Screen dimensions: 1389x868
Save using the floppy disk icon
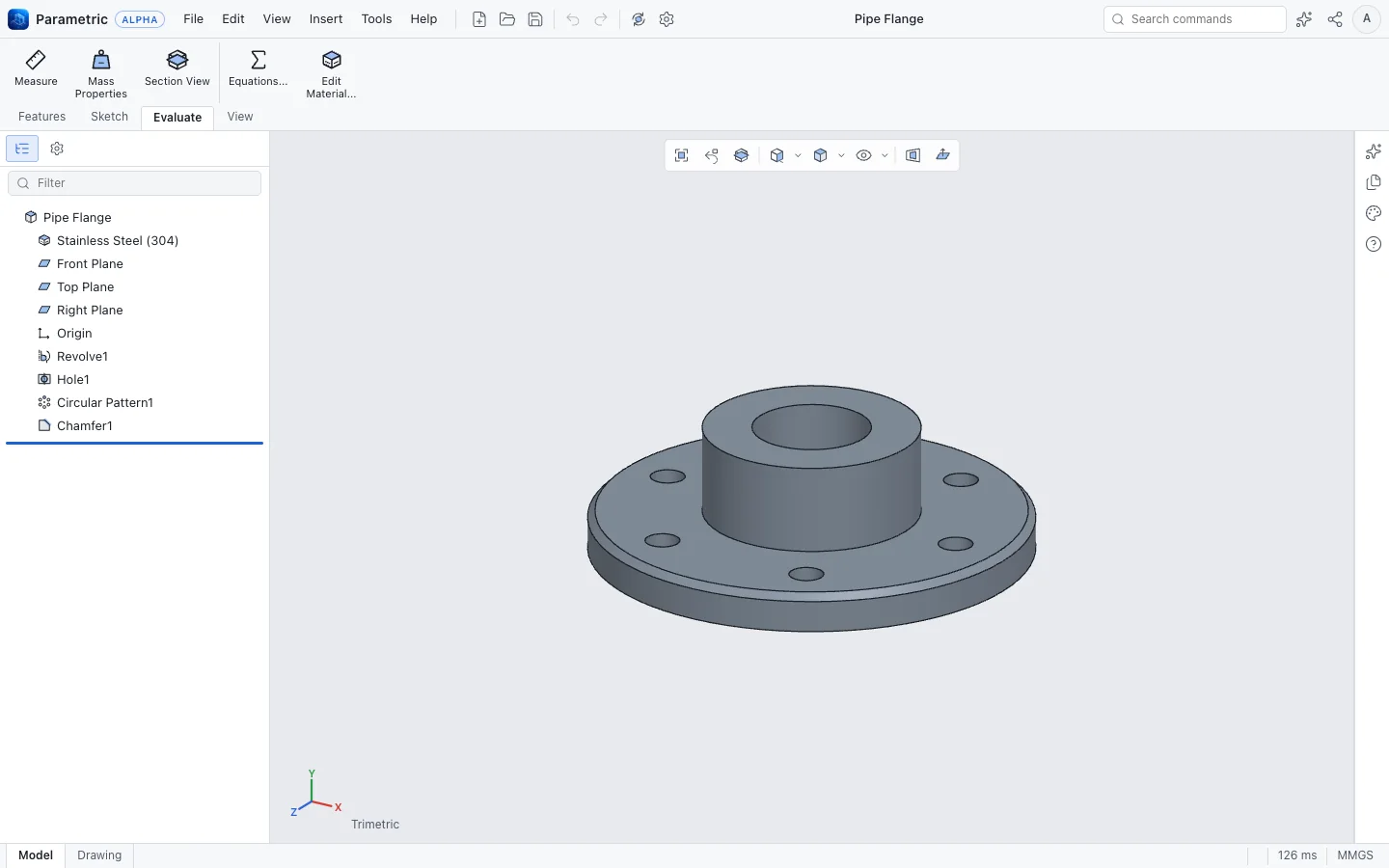[x=535, y=19]
